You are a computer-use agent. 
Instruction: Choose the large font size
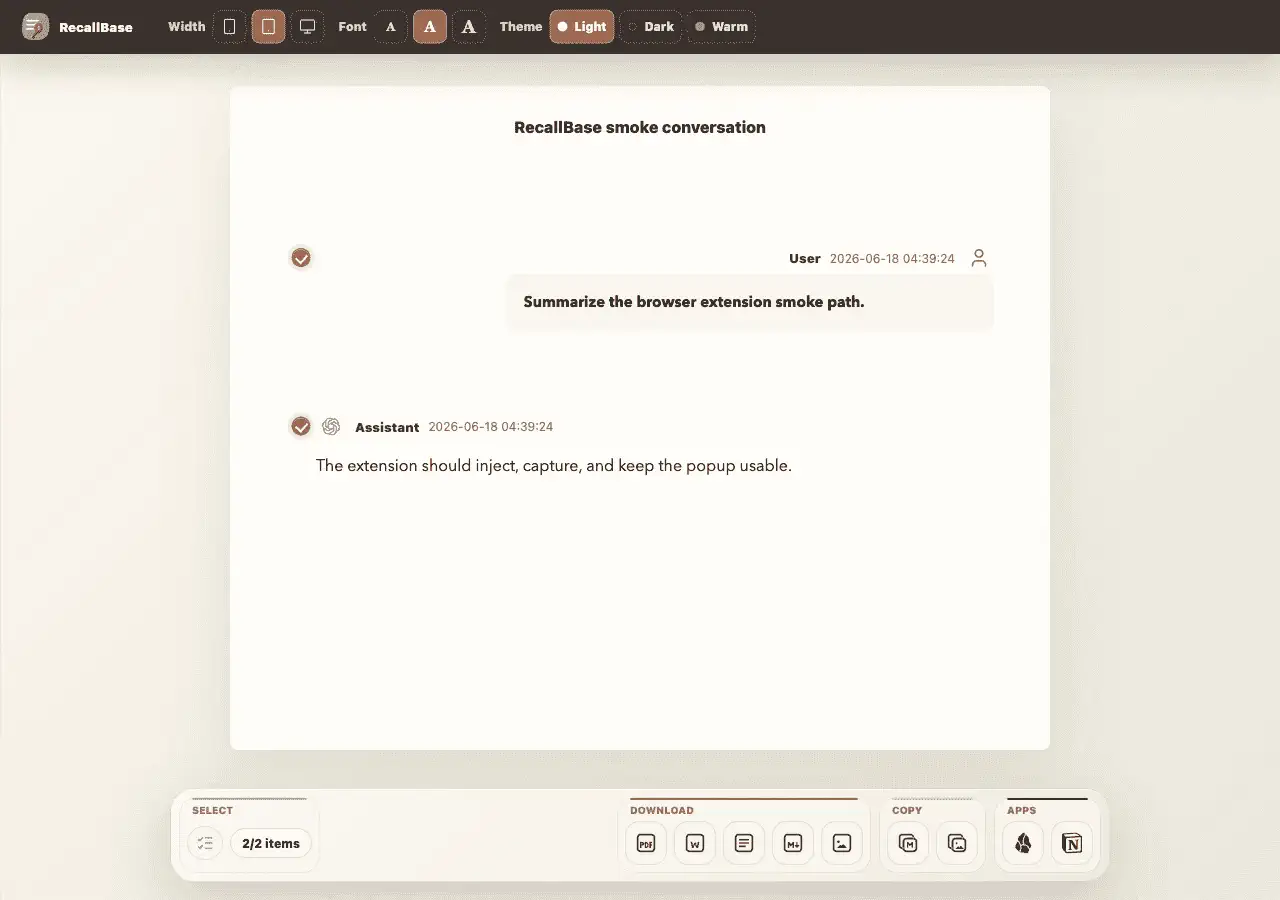(469, 27)
